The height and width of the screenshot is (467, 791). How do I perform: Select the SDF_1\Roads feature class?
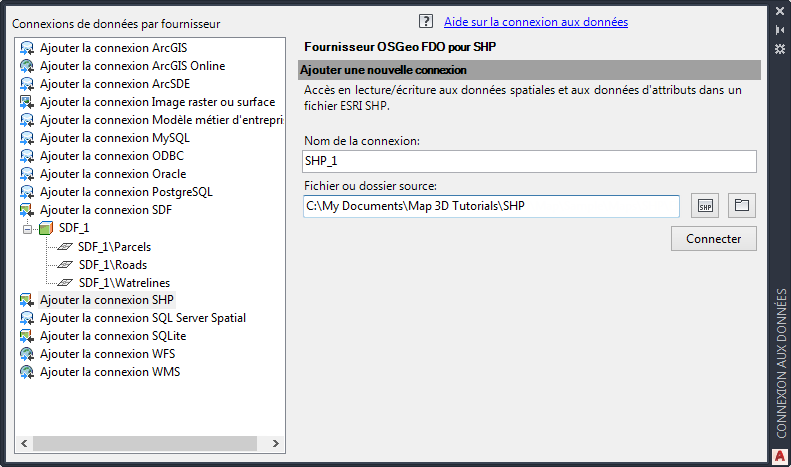click(112, 264)
